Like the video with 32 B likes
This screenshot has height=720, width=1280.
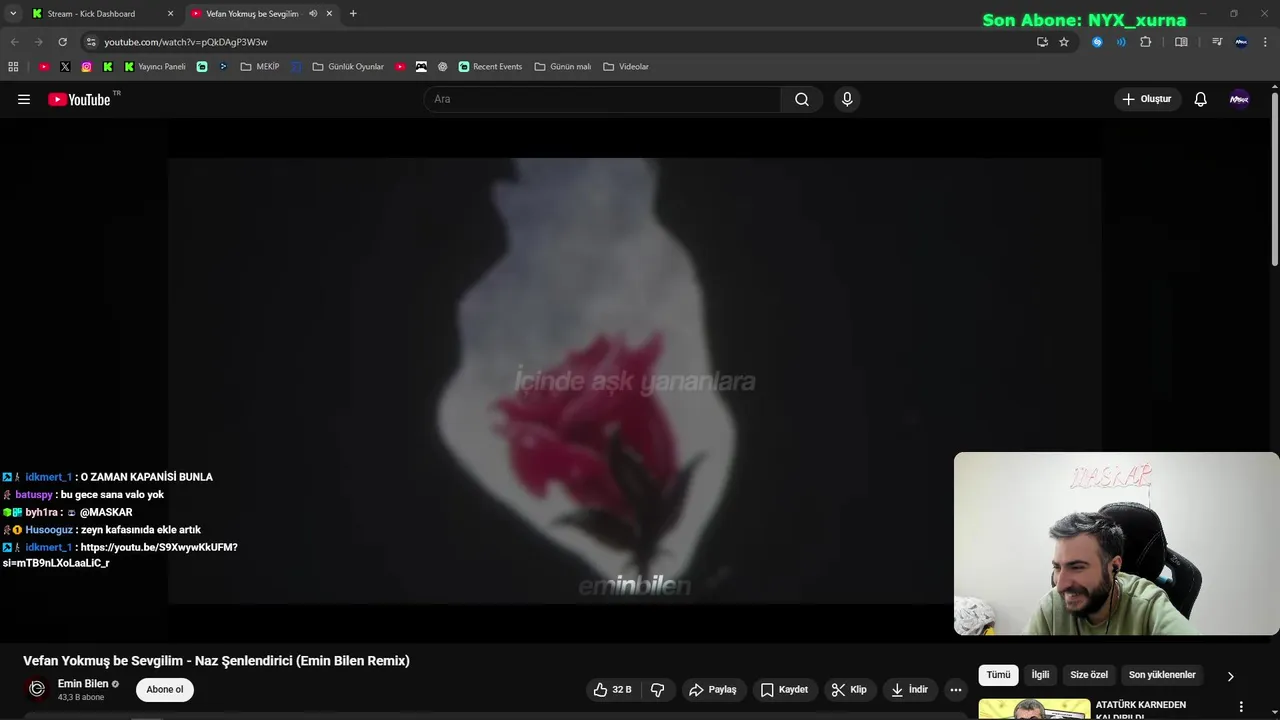[x=612, y=690]
